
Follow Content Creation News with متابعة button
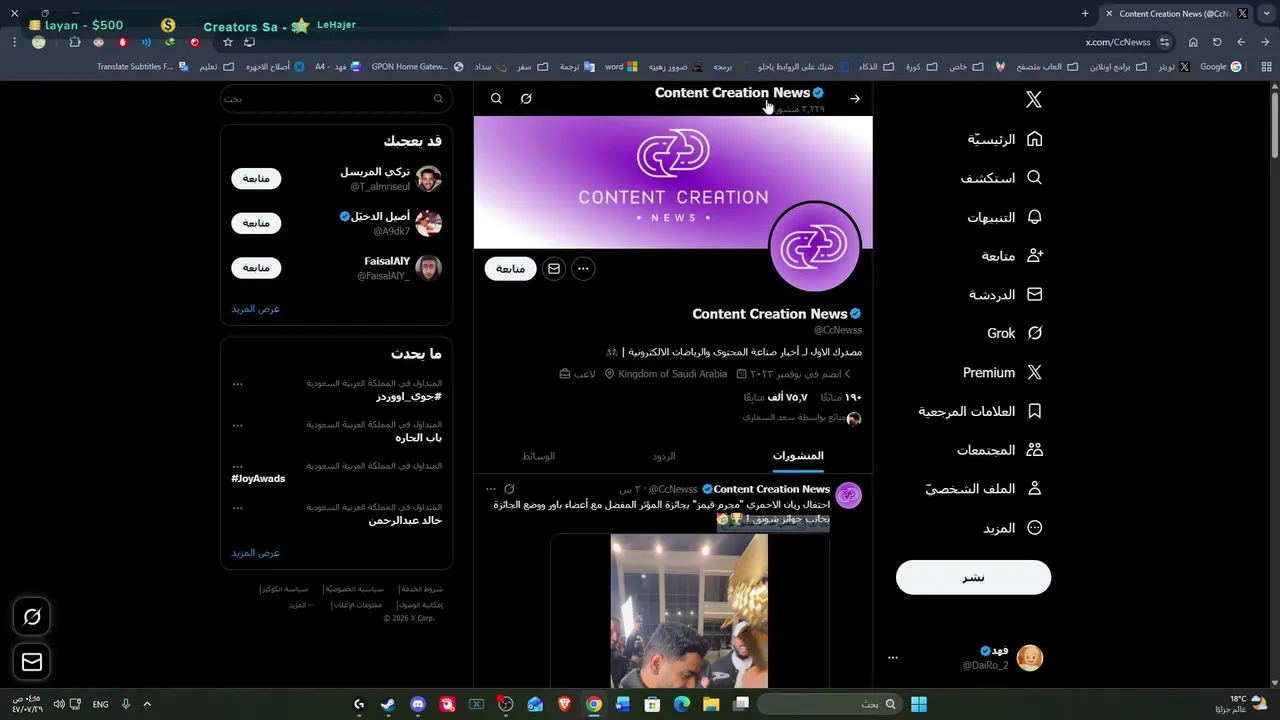click(x=511, y=268)
